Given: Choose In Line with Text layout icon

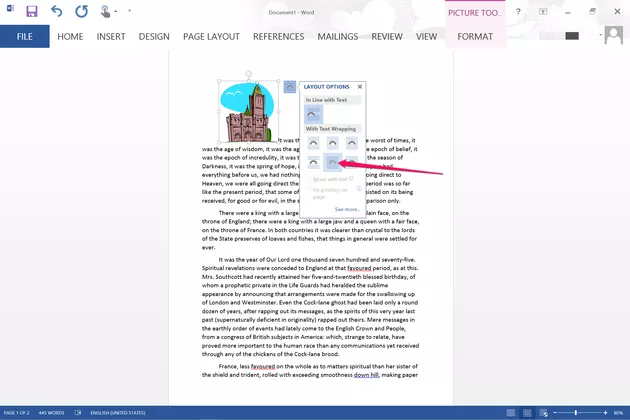Looking at the screenshot, I should (x=313, y=114).
